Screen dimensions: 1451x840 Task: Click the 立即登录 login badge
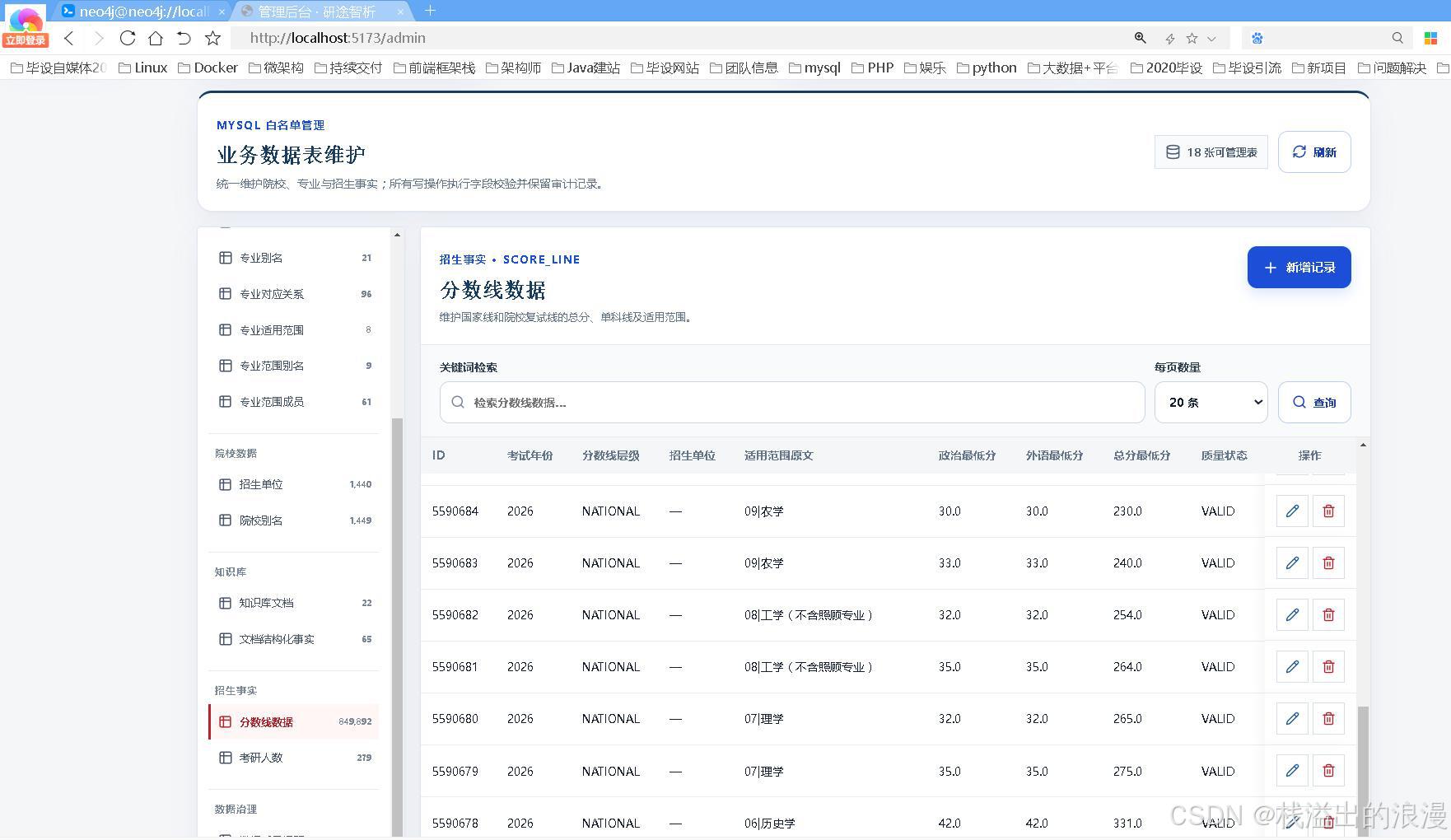point(26,40)
